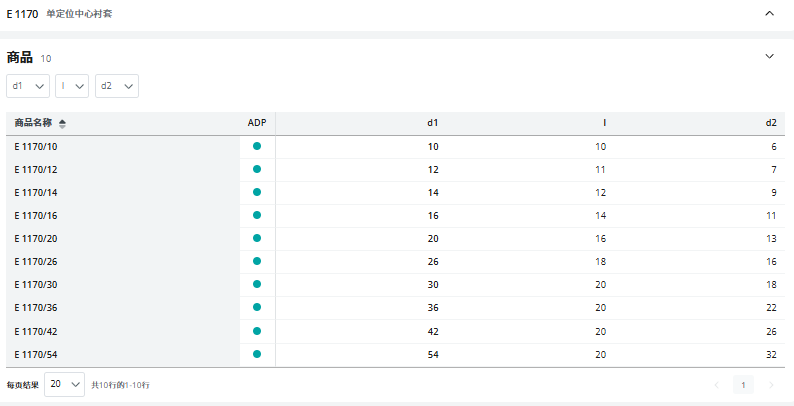The width and height of the screenshot is (794, 406).
Task: Open the rows per page dropdown showing 20
Action: click(x=64, y=384)
